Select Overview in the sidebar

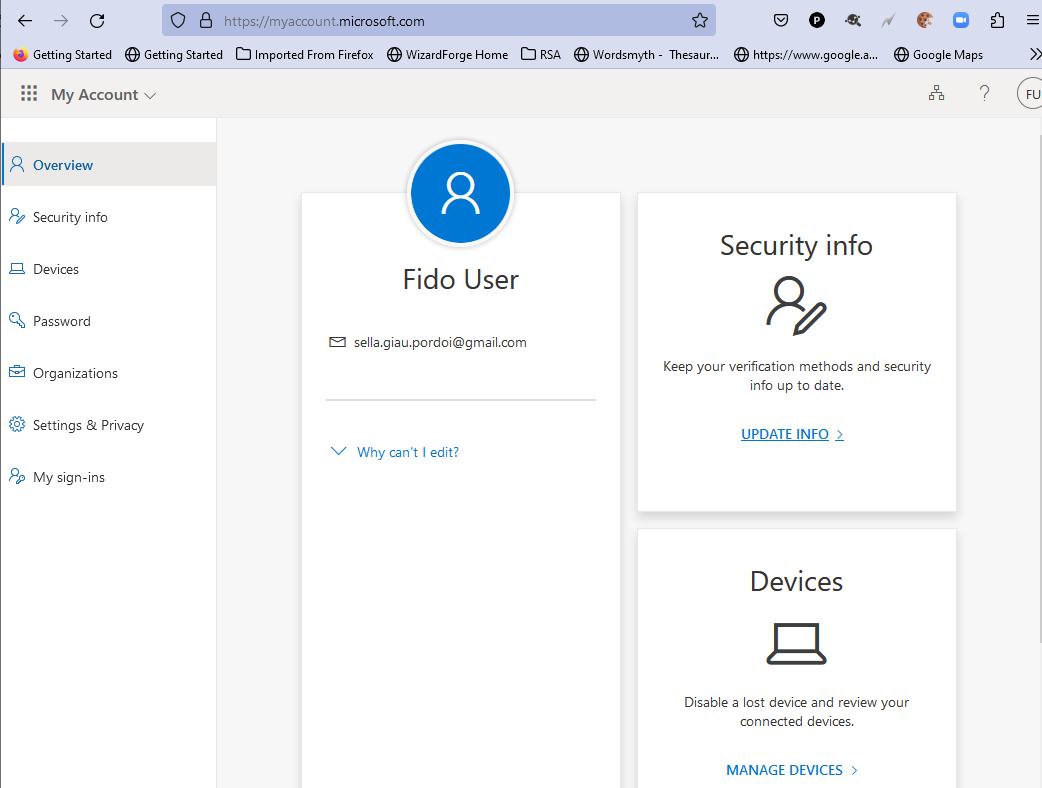109,164
